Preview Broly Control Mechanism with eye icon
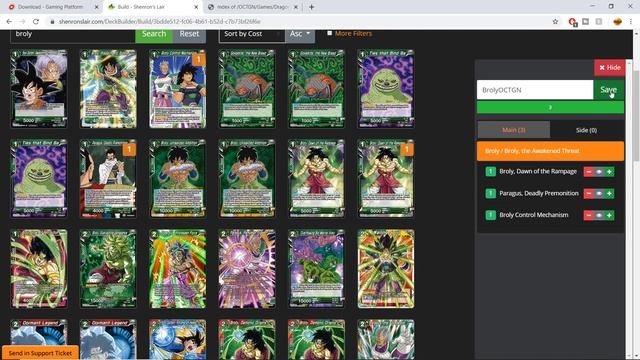The height and width of the screenshot is (360, 640). [x=599, y=215]
